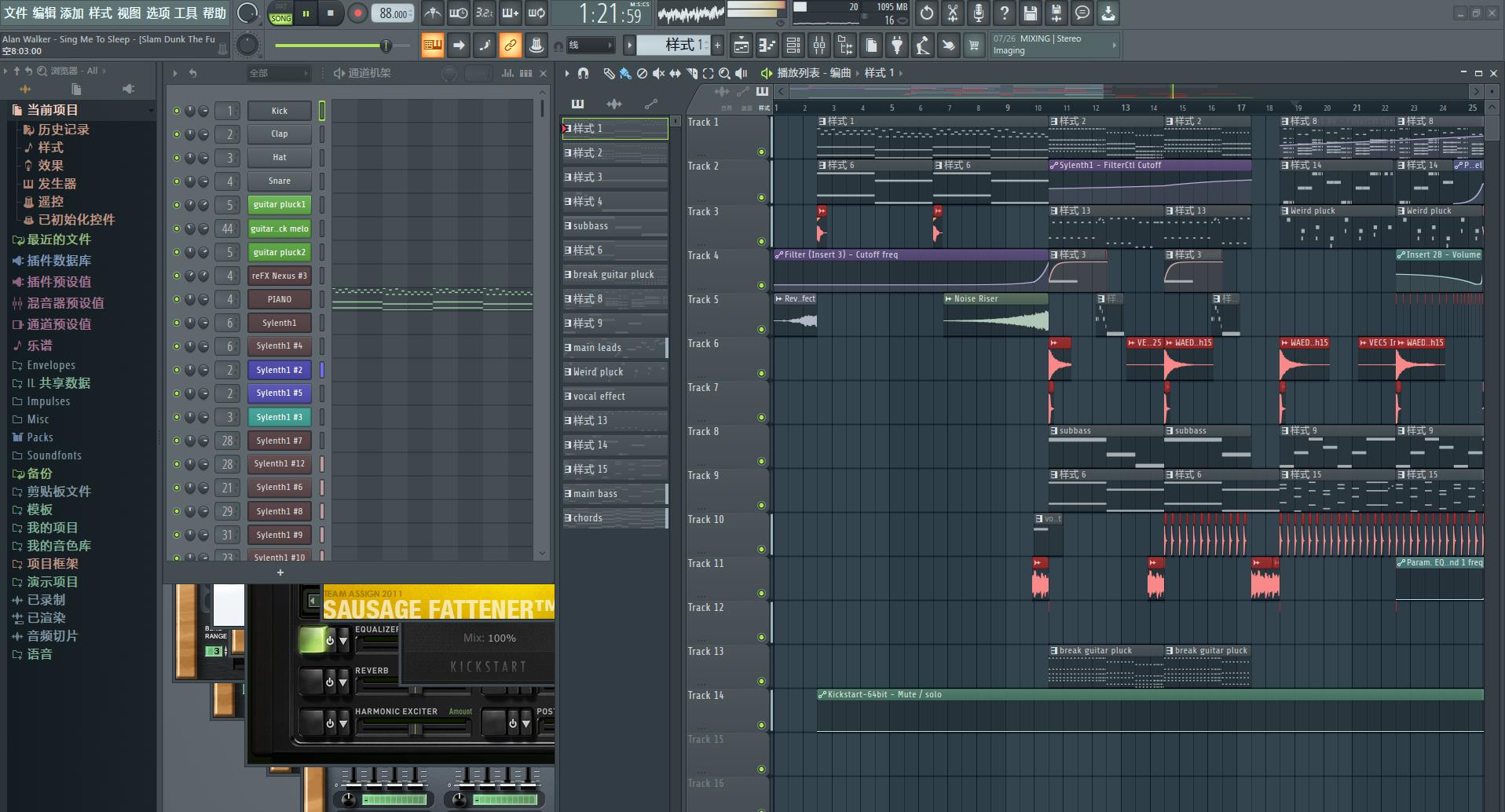
Task: Toggle the playlist snap magnet icon
Action: (583, 73)
